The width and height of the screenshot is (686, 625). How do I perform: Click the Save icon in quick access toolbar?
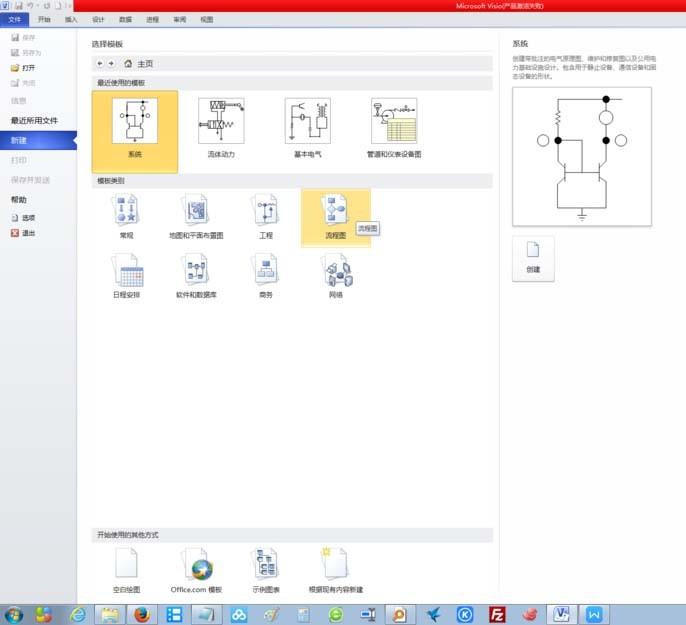(x=18, y=6)
